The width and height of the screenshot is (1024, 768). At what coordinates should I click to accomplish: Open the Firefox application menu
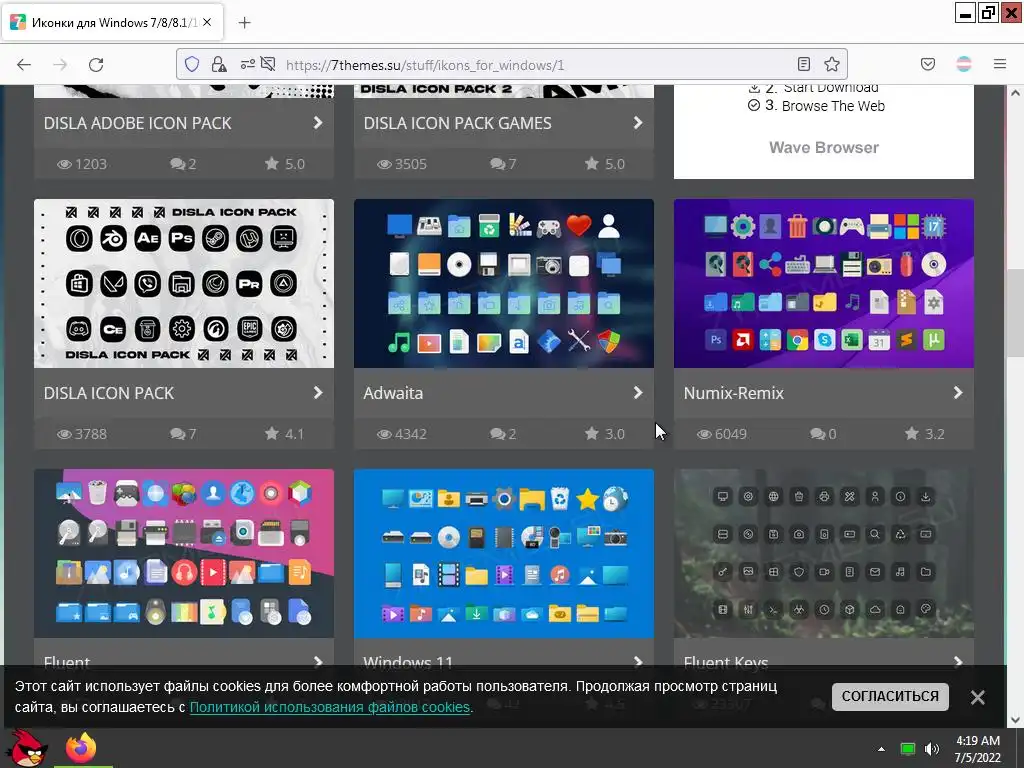tap(1000, 64)
